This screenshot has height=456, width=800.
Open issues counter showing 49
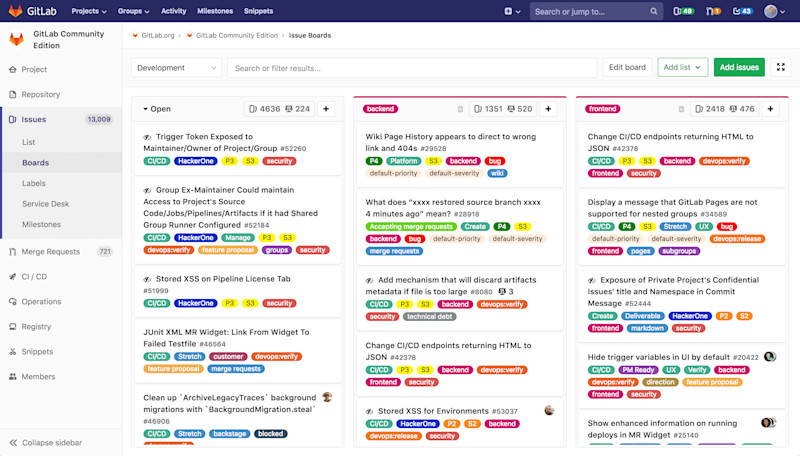pos(683,11)
